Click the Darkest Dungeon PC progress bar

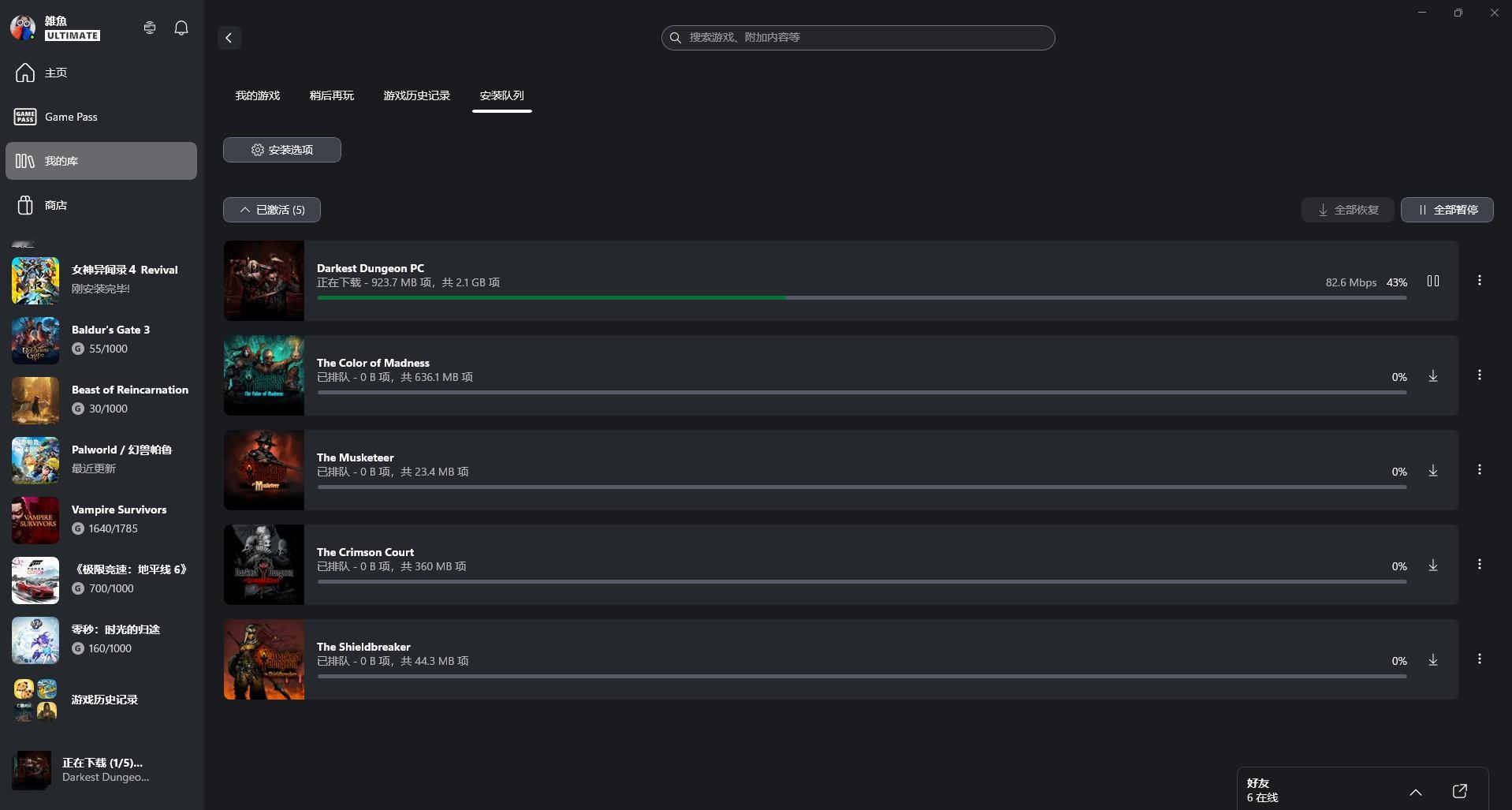(862, 297)
